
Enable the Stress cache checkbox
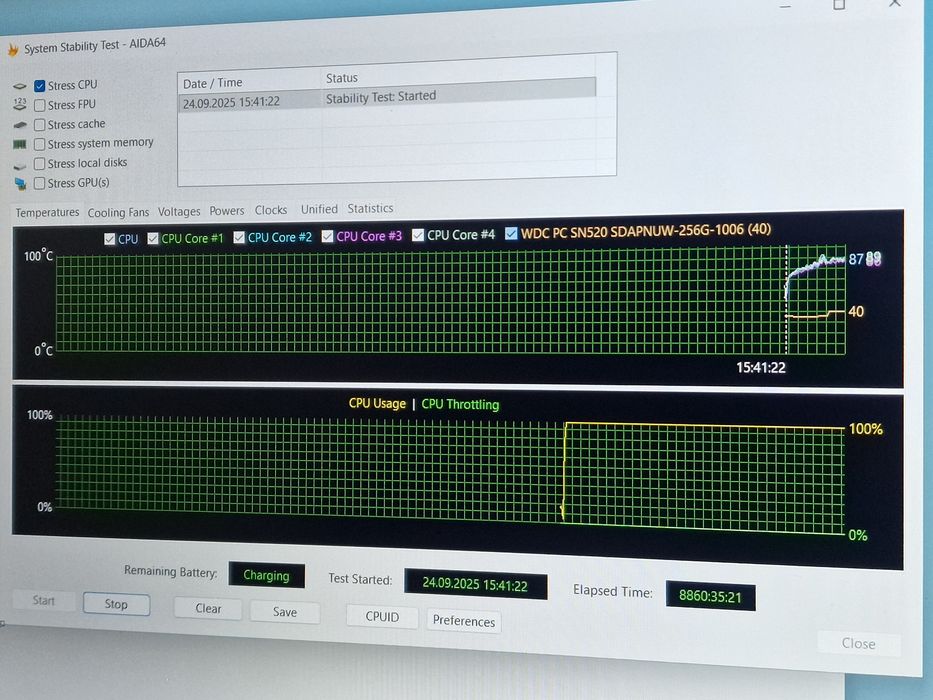pyautogui.click(x=40, y=125)
